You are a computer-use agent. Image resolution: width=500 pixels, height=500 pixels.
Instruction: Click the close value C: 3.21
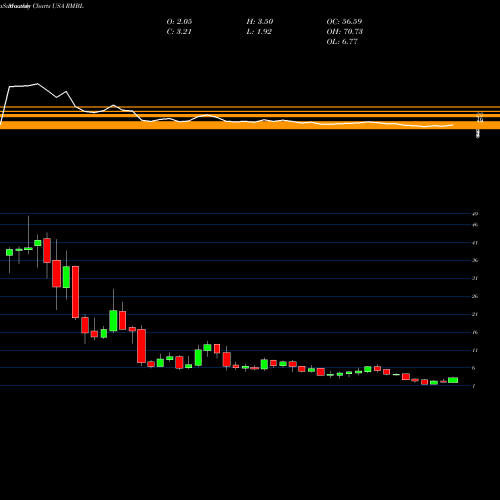click(x=179, y=32)
